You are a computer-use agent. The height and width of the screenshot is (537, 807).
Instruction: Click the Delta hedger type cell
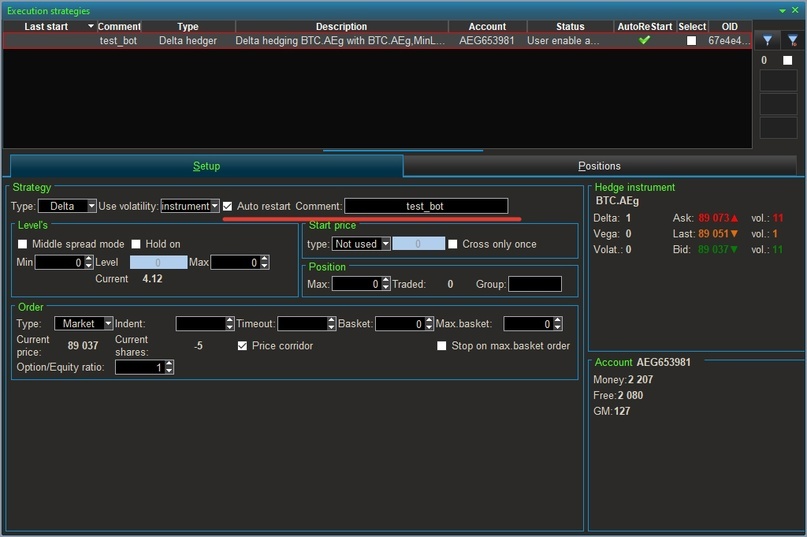pyautogui.click(x=188, y=41)
